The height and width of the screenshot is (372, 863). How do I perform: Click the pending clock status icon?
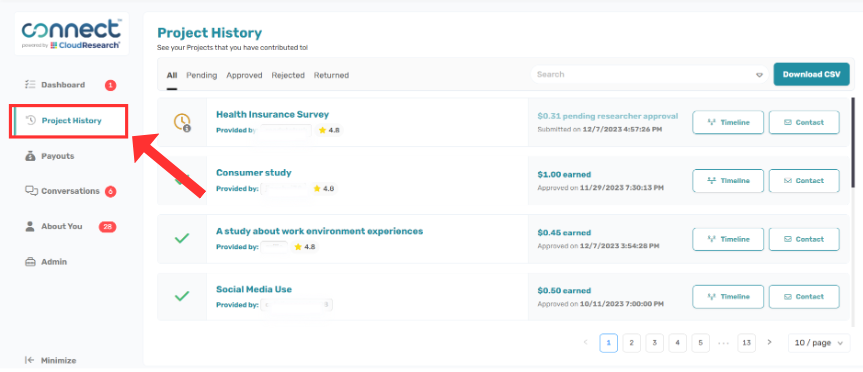point(182,122)
